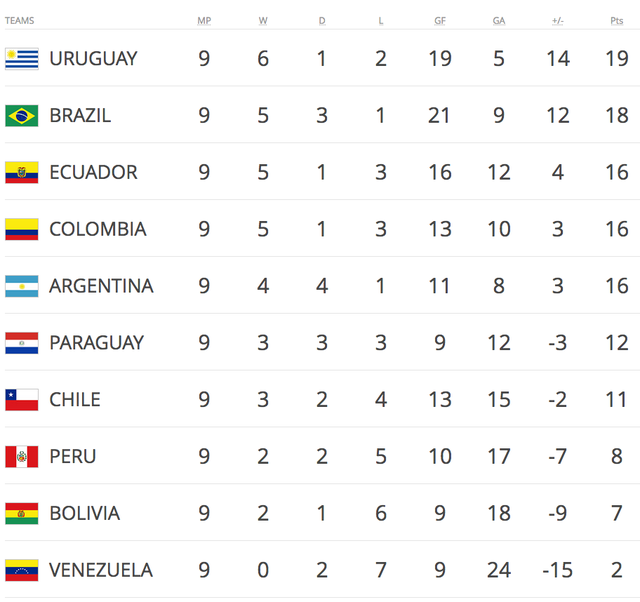The image size is (640, 602).
Task: Open the VENEZUELA team name
Action: [x=101, y=571]
